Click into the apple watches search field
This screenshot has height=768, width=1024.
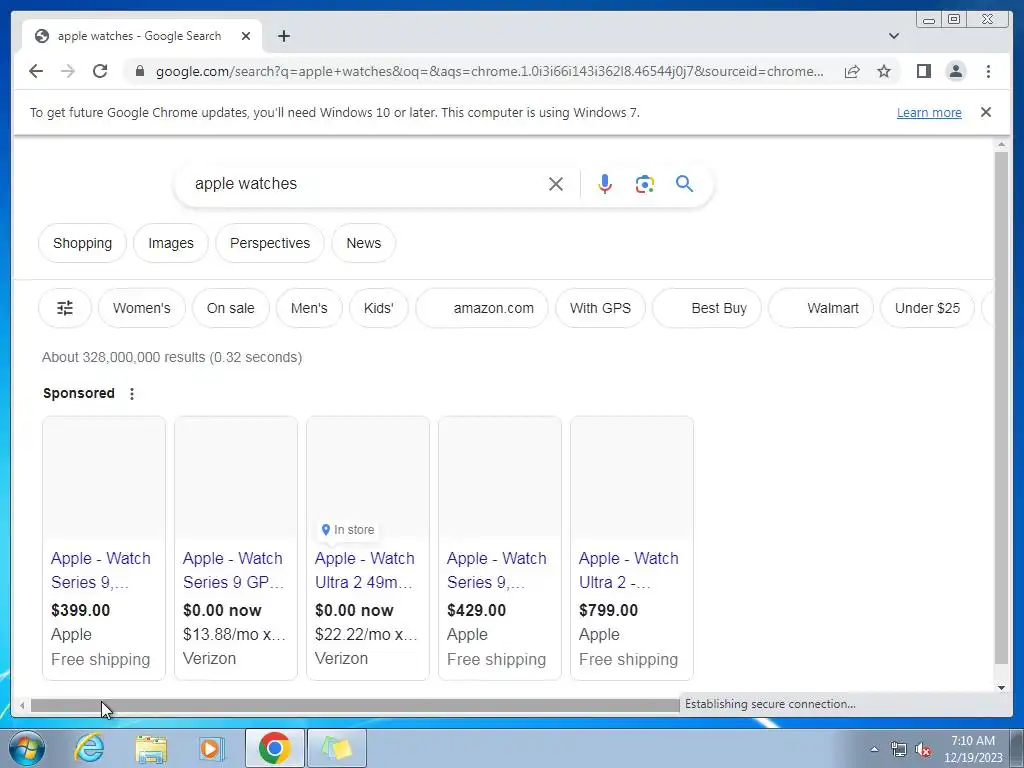coord(366,184)
